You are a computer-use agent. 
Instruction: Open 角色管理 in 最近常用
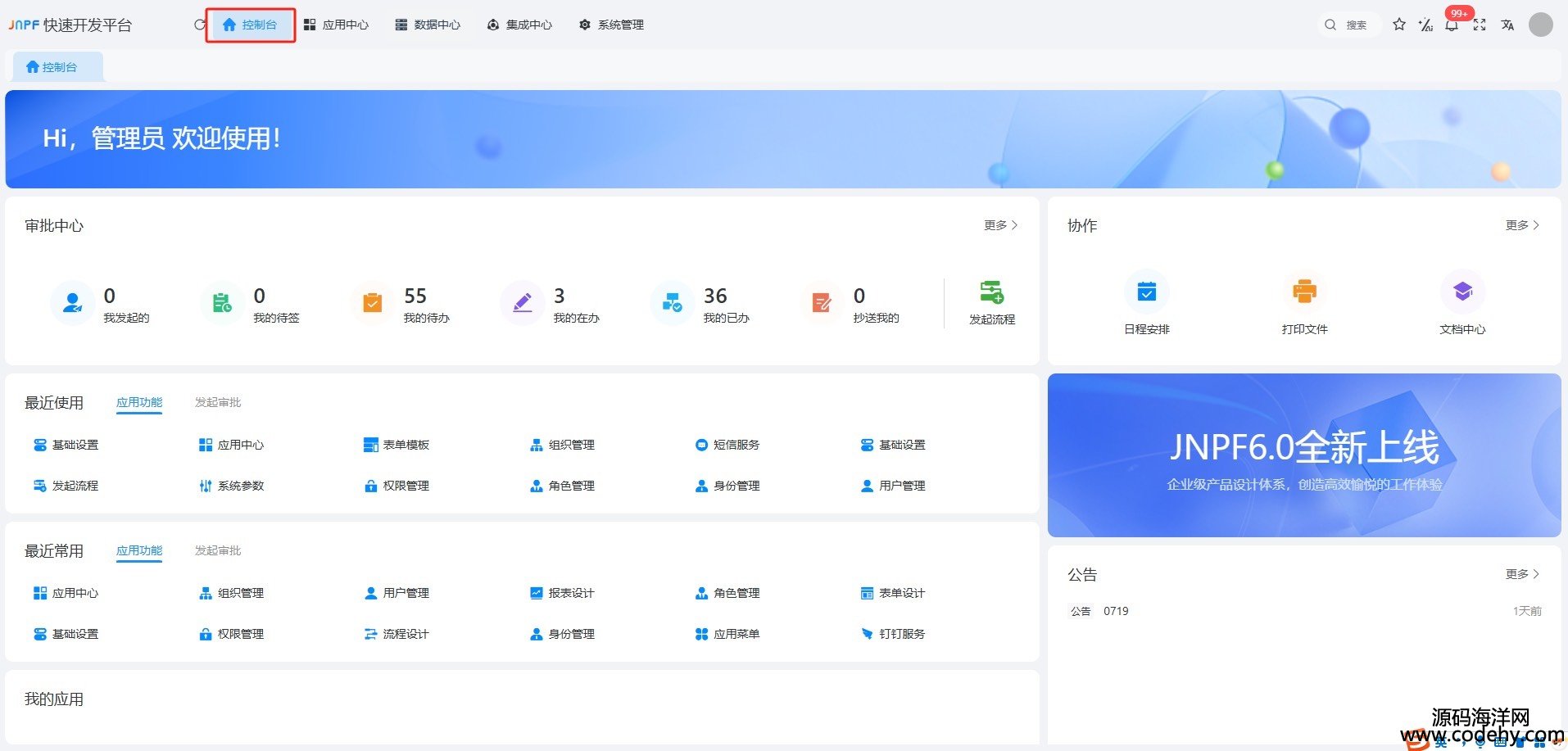[x=727, y=593]
